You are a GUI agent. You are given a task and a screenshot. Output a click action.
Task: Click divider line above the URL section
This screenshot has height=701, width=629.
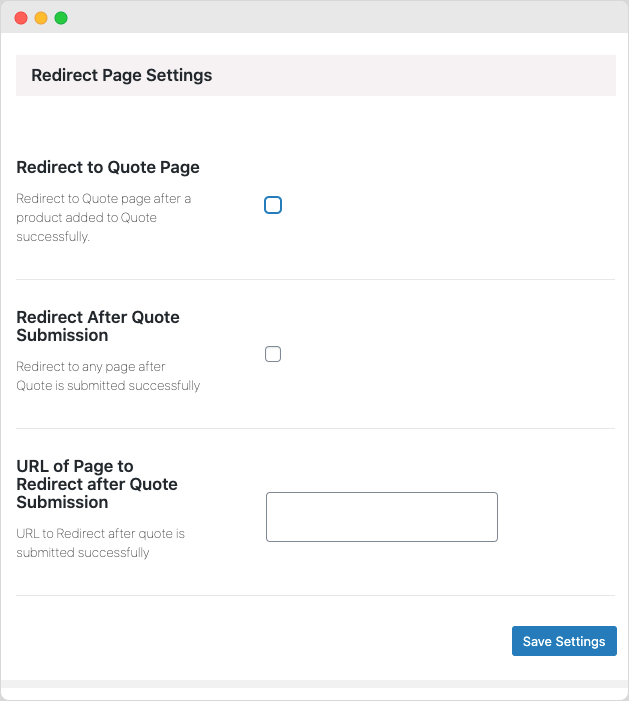(x=315, y=429)
